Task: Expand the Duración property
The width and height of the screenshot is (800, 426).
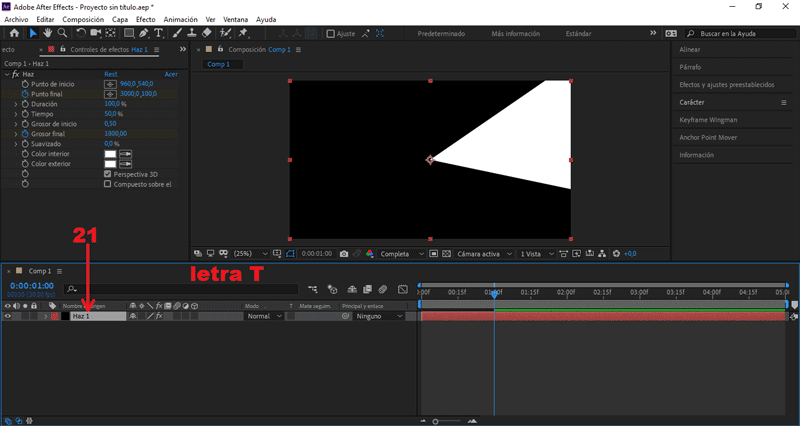Action: tap(16, 104)
